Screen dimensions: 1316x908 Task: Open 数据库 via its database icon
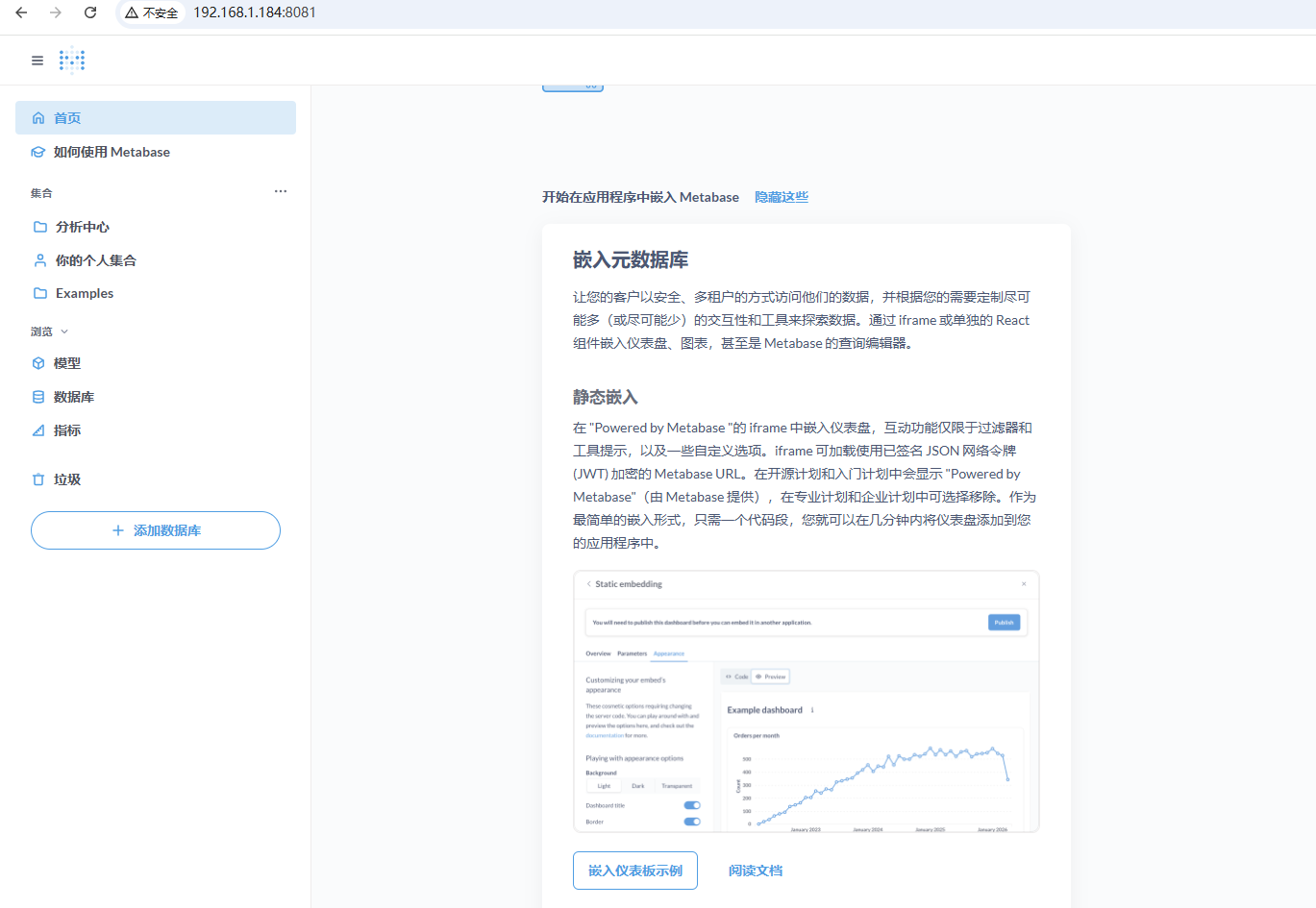click(37, 397)
